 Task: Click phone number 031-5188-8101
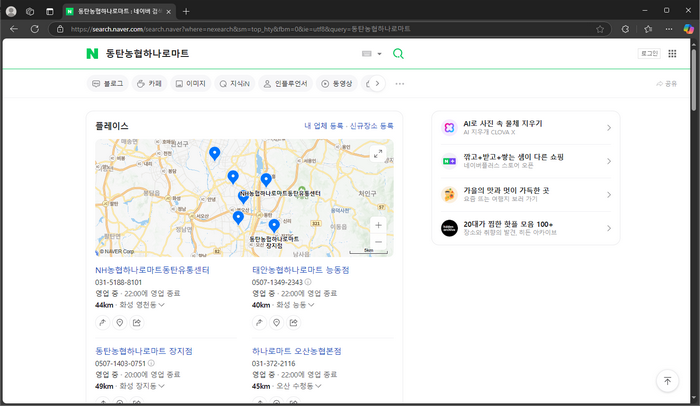pos(118,282)
